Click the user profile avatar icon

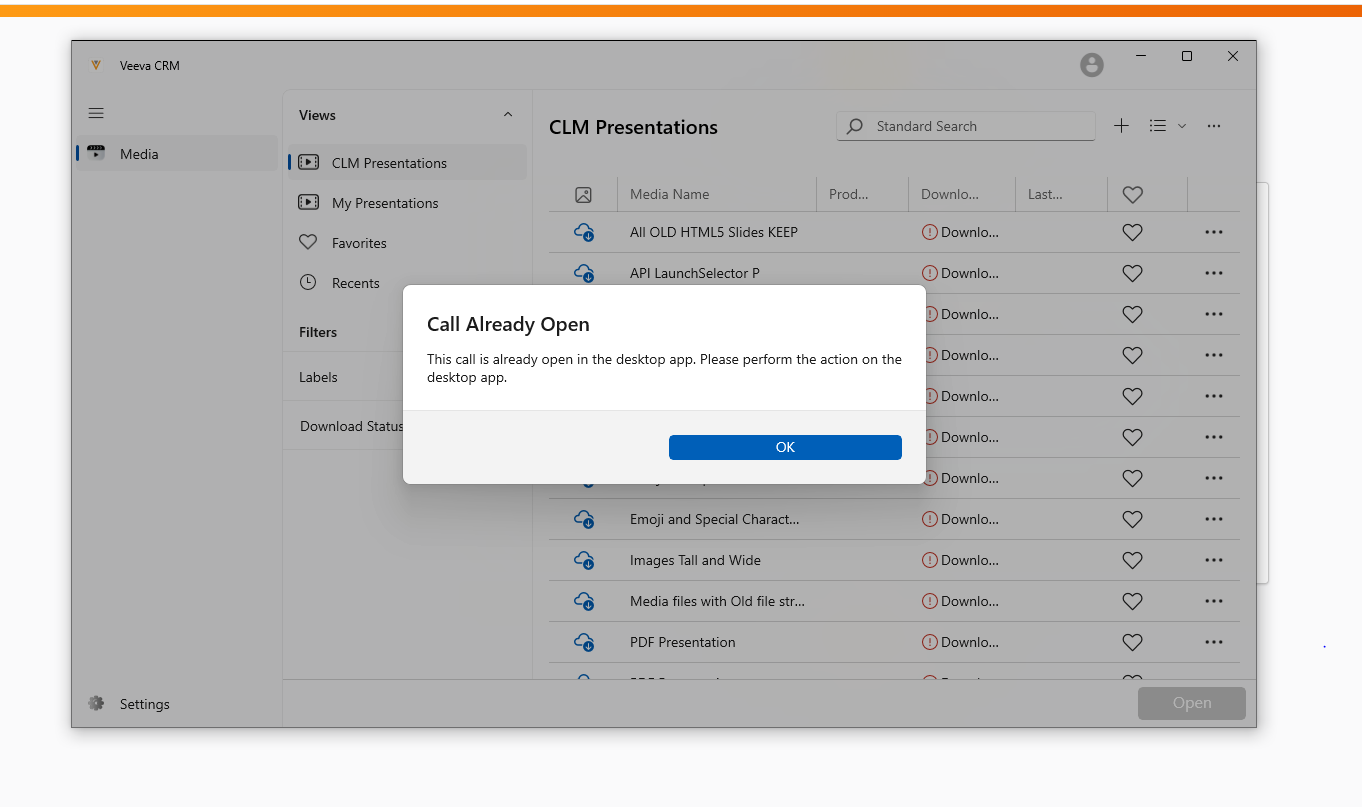point(1092,65)
